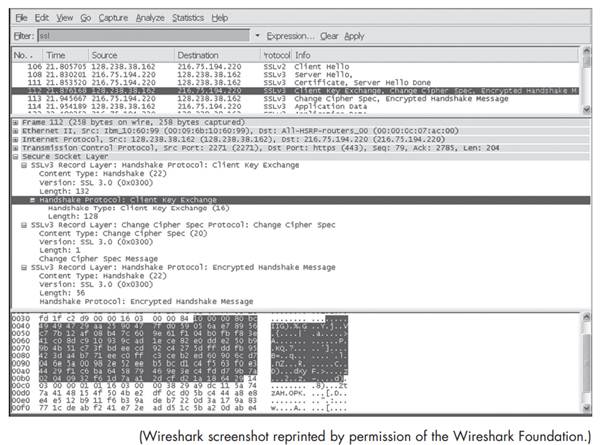Sort packets by the Destination column
The height and width of the screenshot is (445, 601).
tap(218, 55)
